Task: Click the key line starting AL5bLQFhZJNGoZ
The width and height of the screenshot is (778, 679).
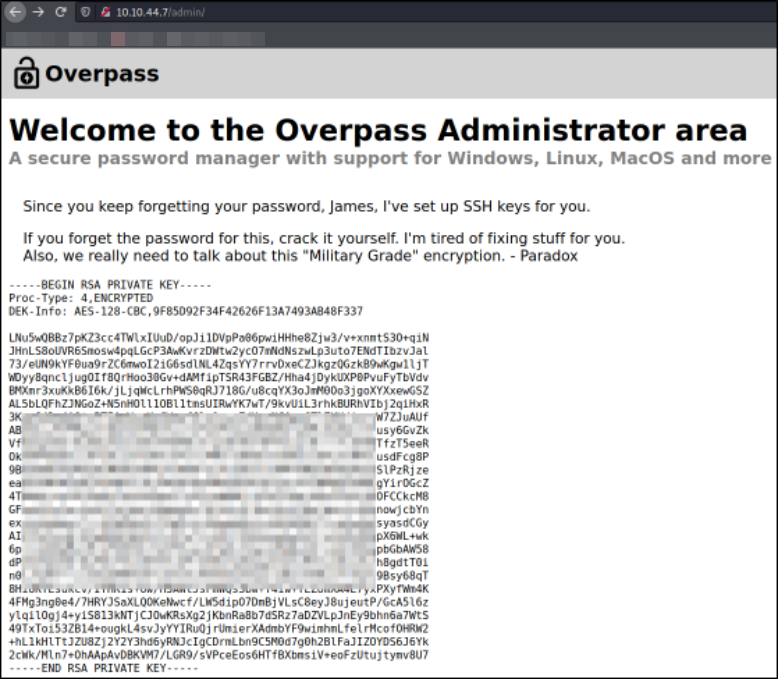Action: pos(218,404)
